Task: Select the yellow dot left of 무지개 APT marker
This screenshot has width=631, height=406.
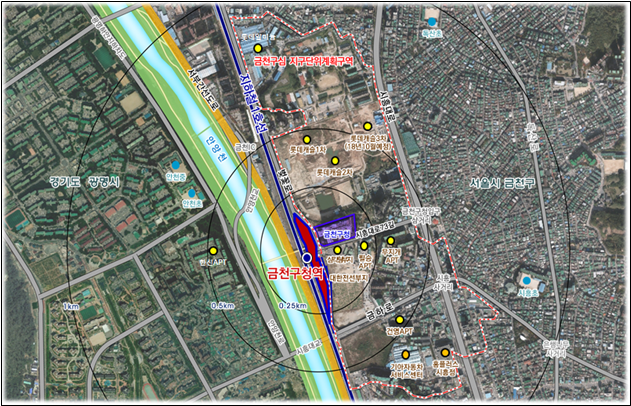Action: click(364, 245)
